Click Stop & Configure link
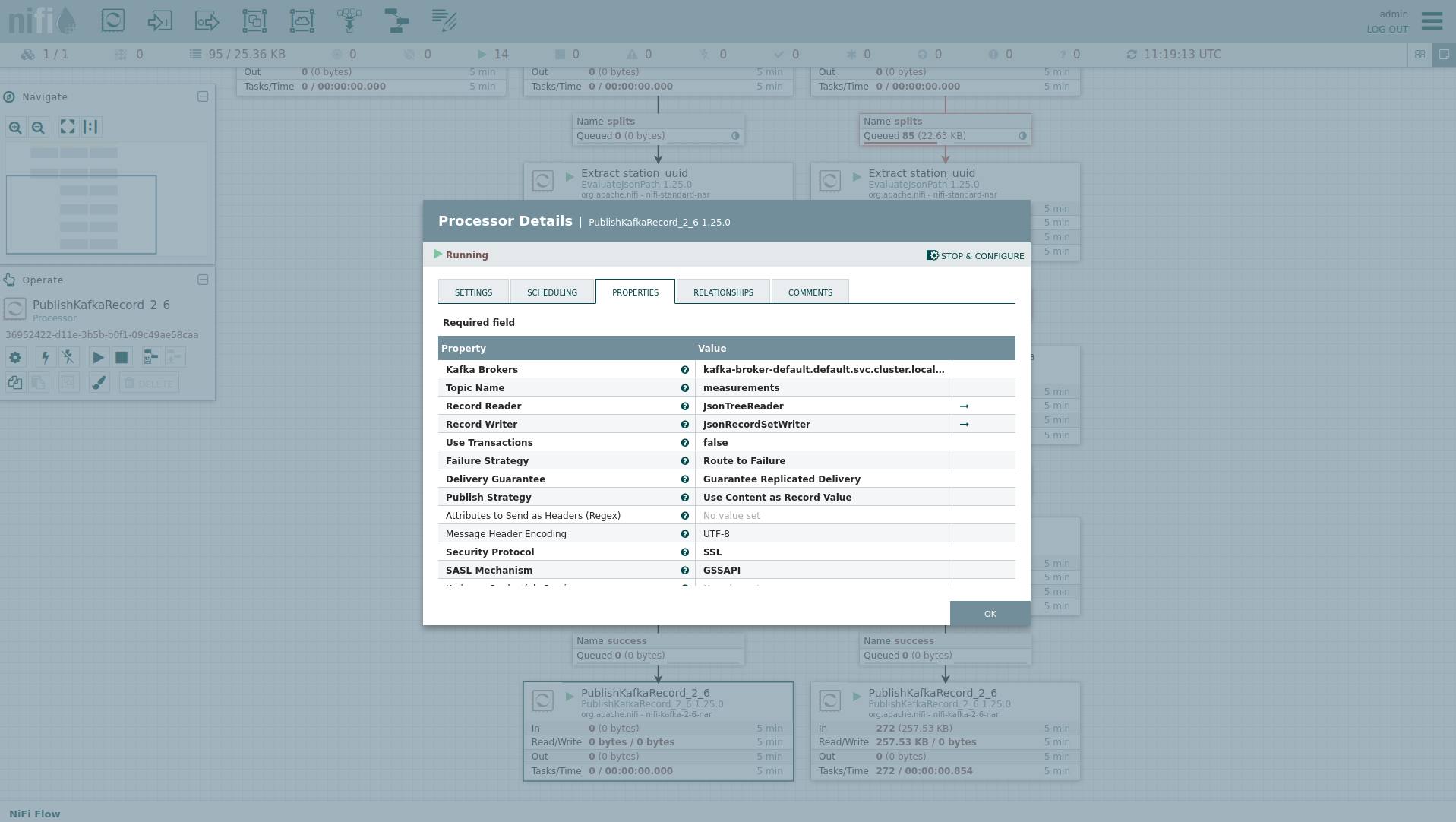 pos(975,256)
